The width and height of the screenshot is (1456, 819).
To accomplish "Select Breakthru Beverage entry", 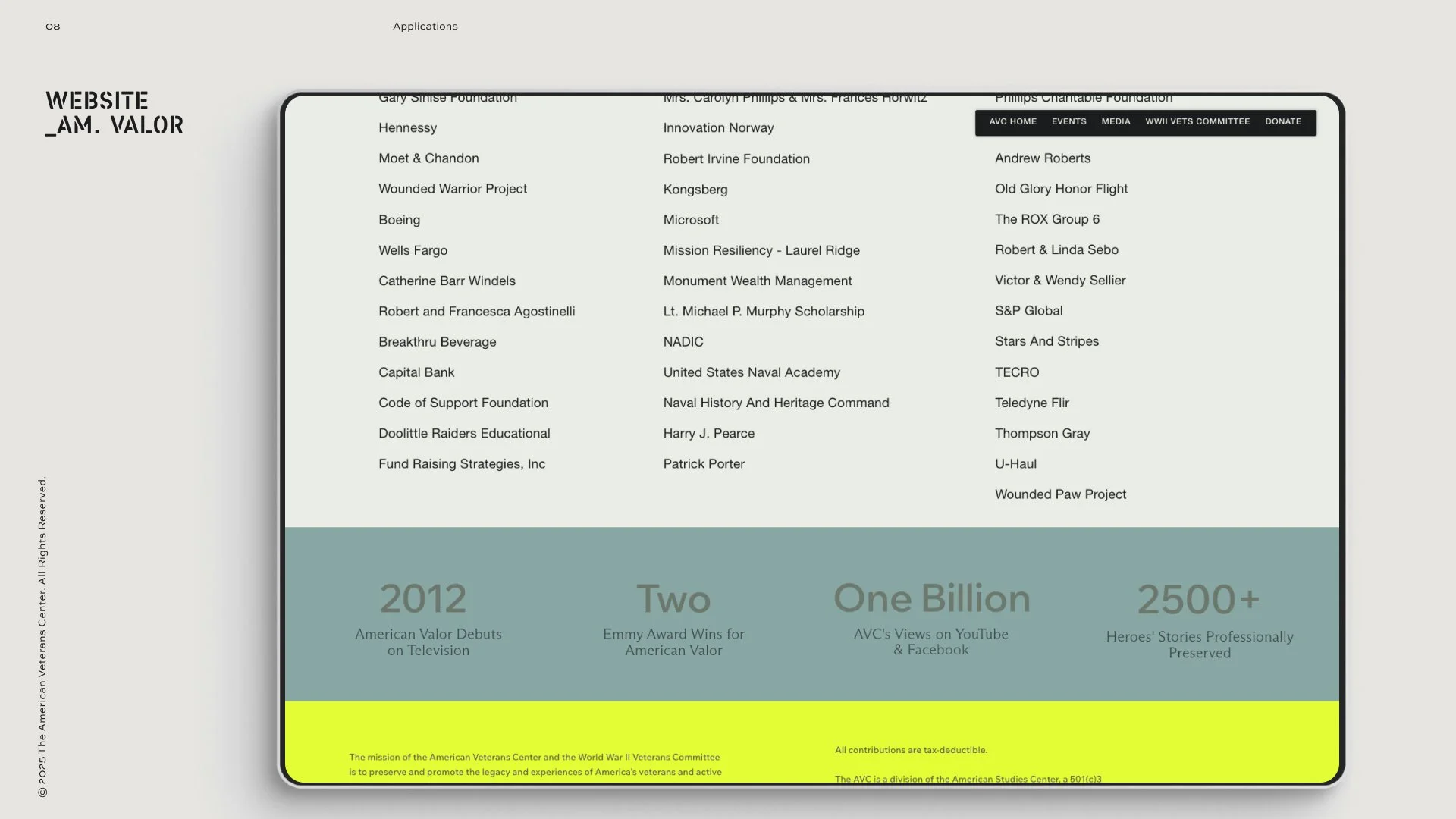I will [437, 342].
